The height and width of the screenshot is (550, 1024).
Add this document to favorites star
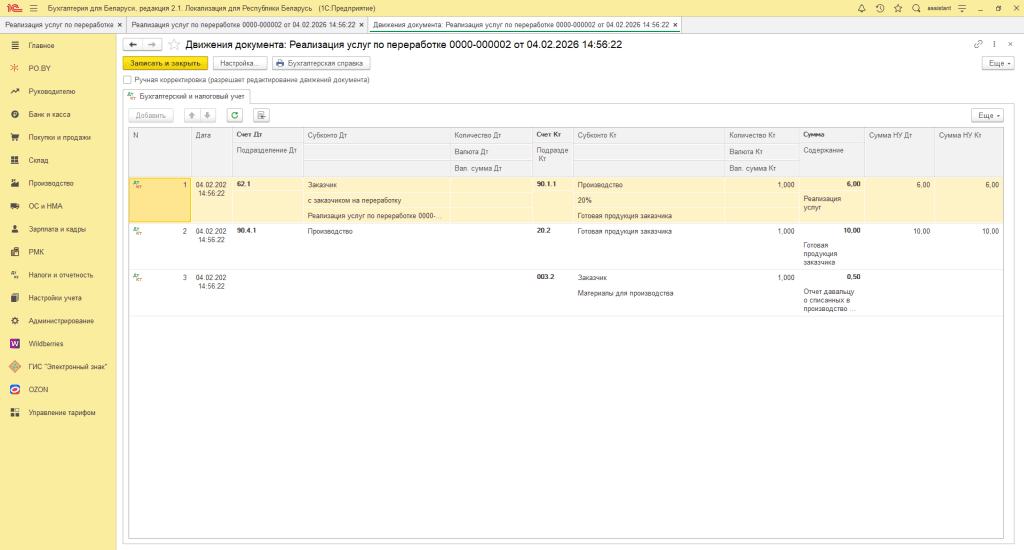click(x=174, y=45)
